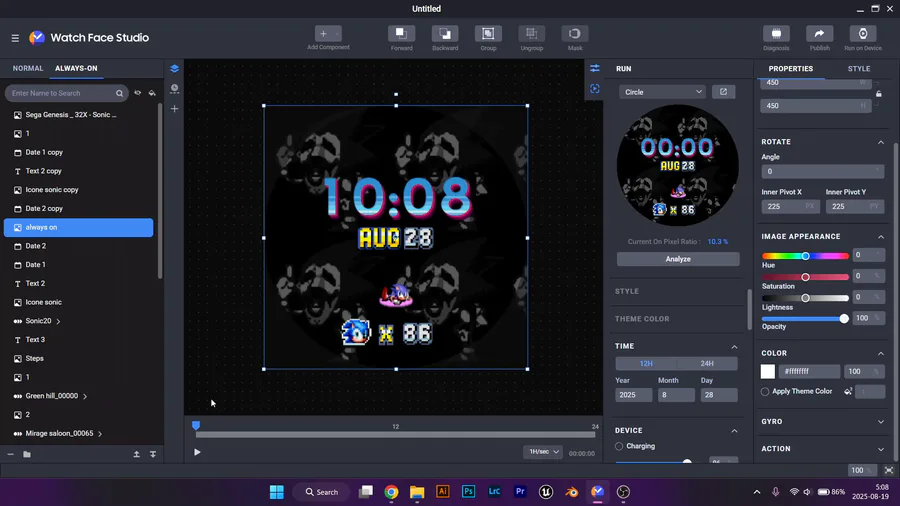Enable Apply Theme Color option
This screenshot has width=900, height=506.
(765, 391)
